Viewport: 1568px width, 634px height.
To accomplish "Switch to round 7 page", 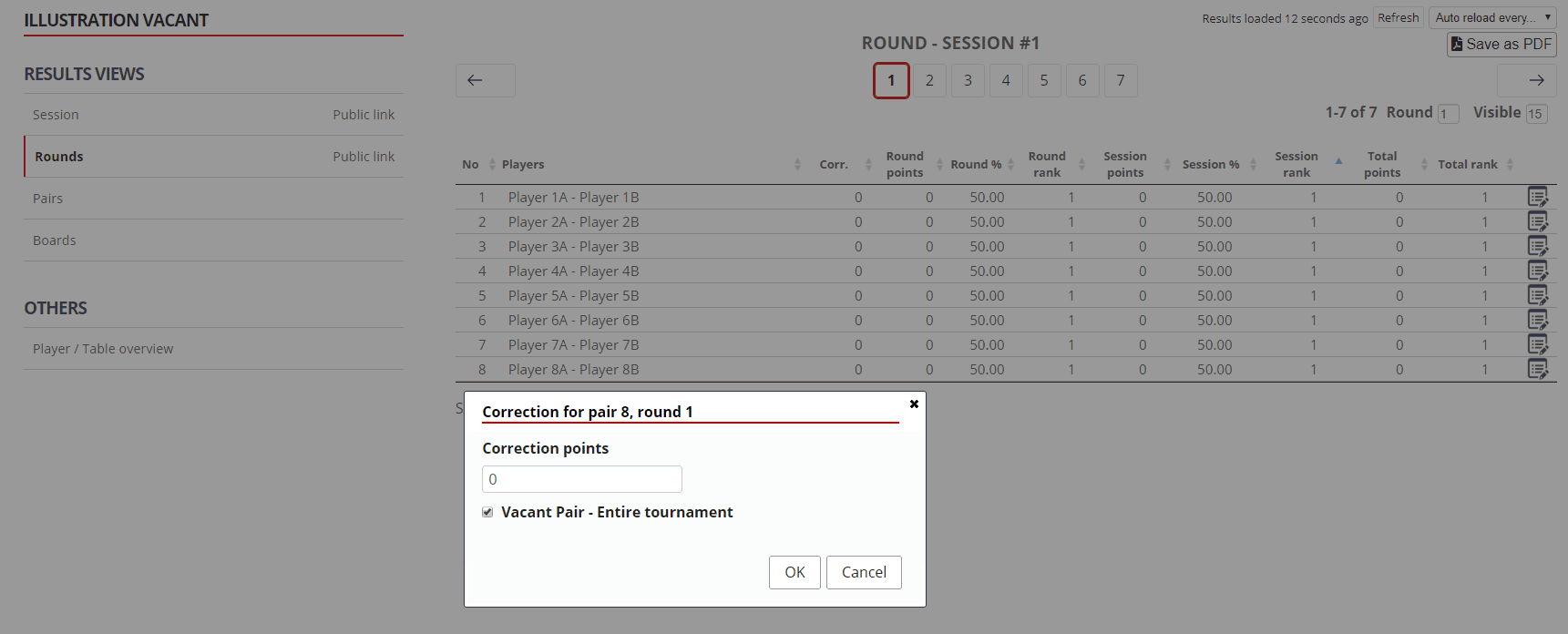I will click(1121, 80).
